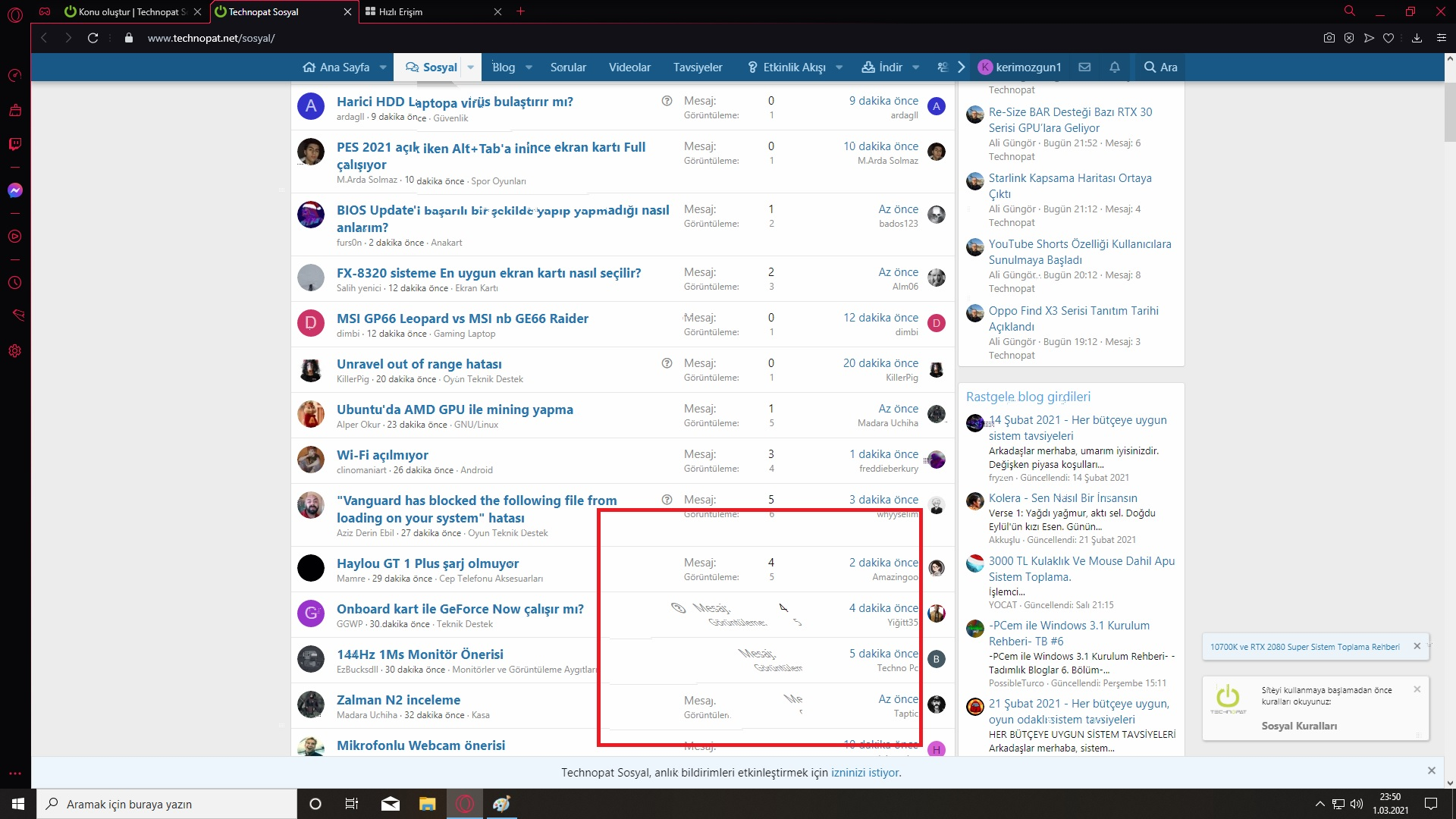The height and width of the screenshot is (819, 1456).
Task: Open the Twitch sidebar panel
Action: (15, 144)
